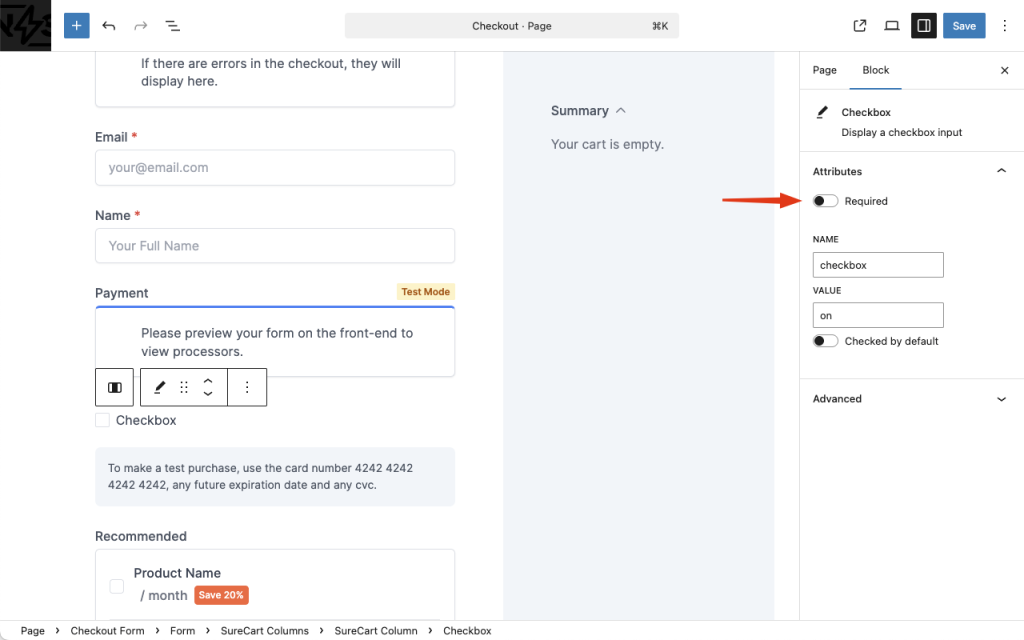Expand the Advanced section
Image resolution: width=1024 pixels, height=640 pixels.
tap(1001, 398)
